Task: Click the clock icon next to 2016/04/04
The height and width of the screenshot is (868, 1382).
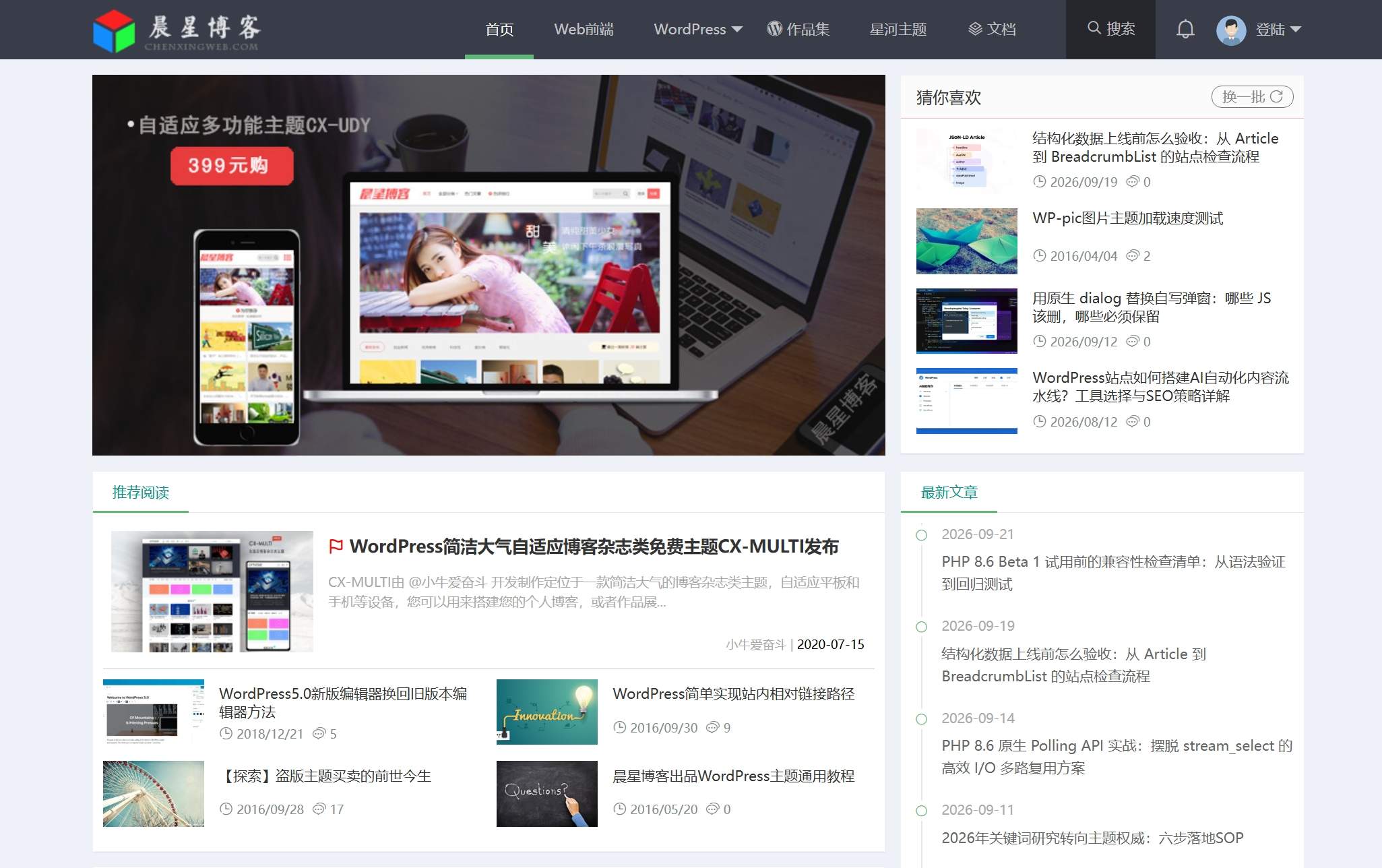Action: 1040,255
